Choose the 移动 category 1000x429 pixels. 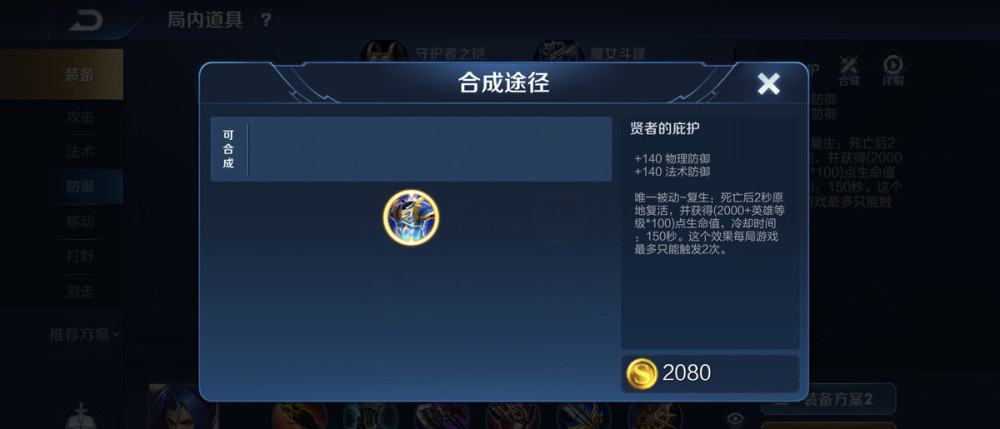(x=80, y=222)
